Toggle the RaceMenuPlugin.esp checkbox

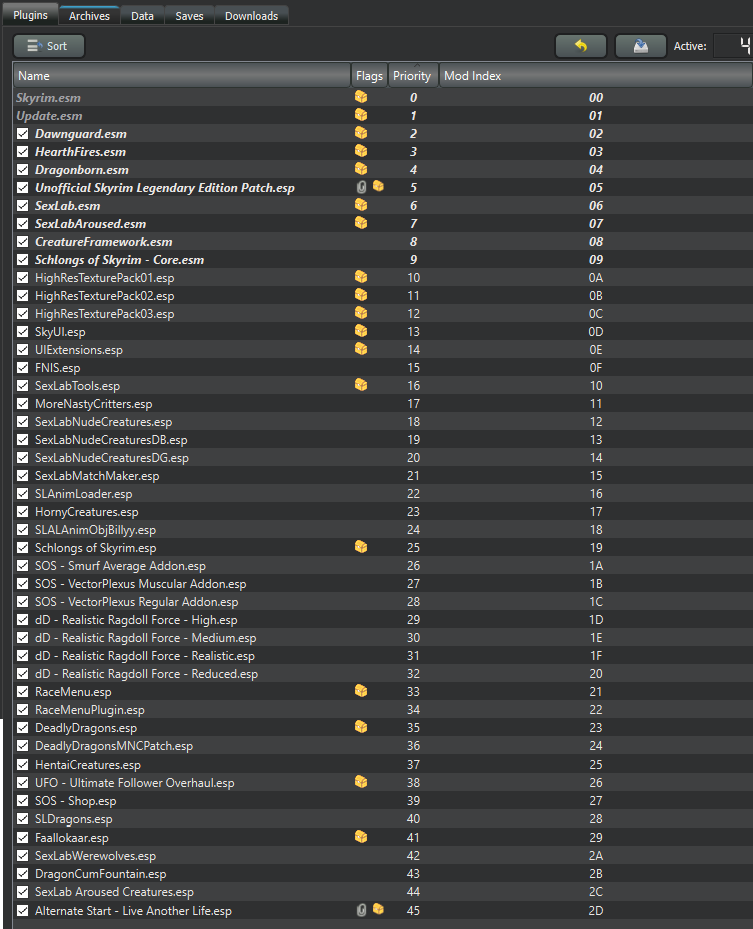[x=23, y=710]
